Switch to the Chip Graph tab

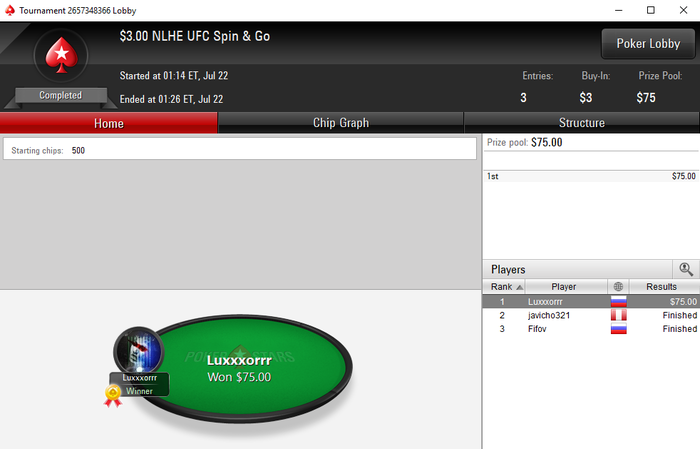341,123
